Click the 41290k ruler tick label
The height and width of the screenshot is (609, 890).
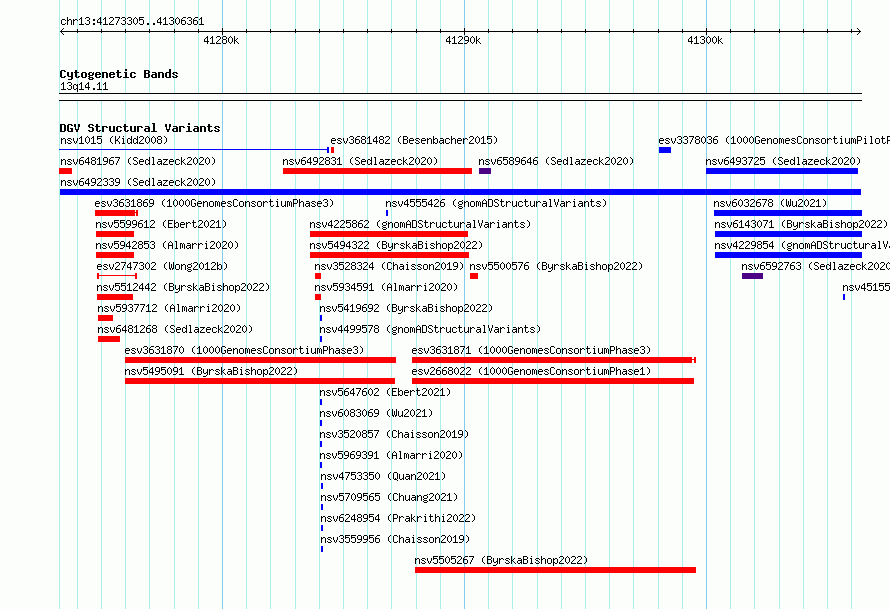pos(463,40)
